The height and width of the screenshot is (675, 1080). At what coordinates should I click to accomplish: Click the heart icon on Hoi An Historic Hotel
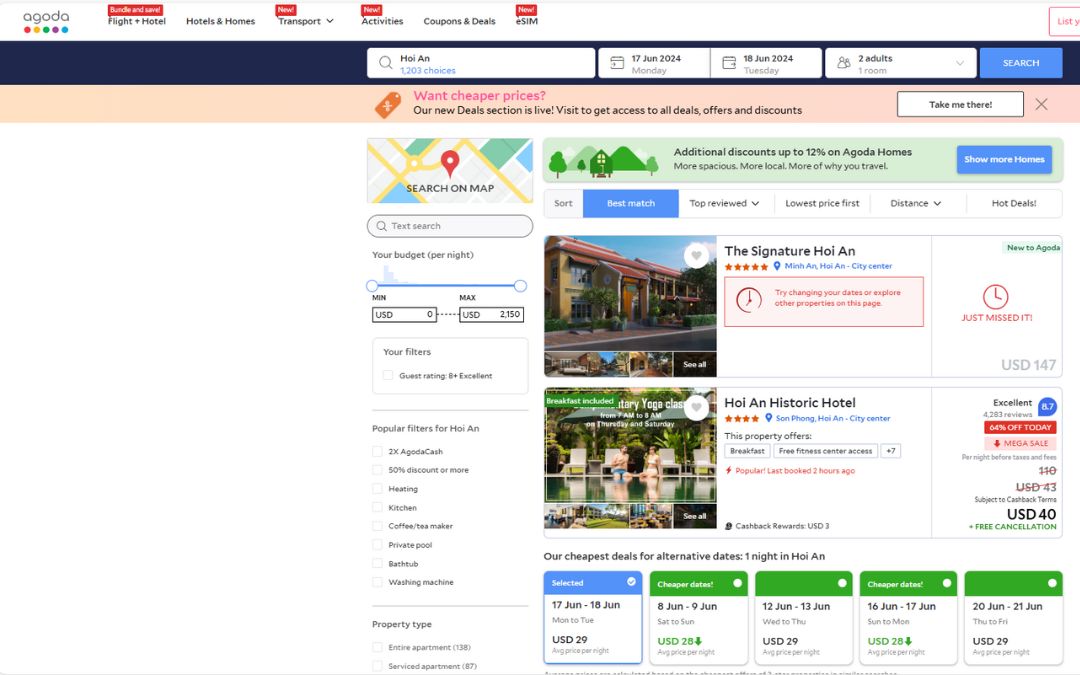click(697, 407)
